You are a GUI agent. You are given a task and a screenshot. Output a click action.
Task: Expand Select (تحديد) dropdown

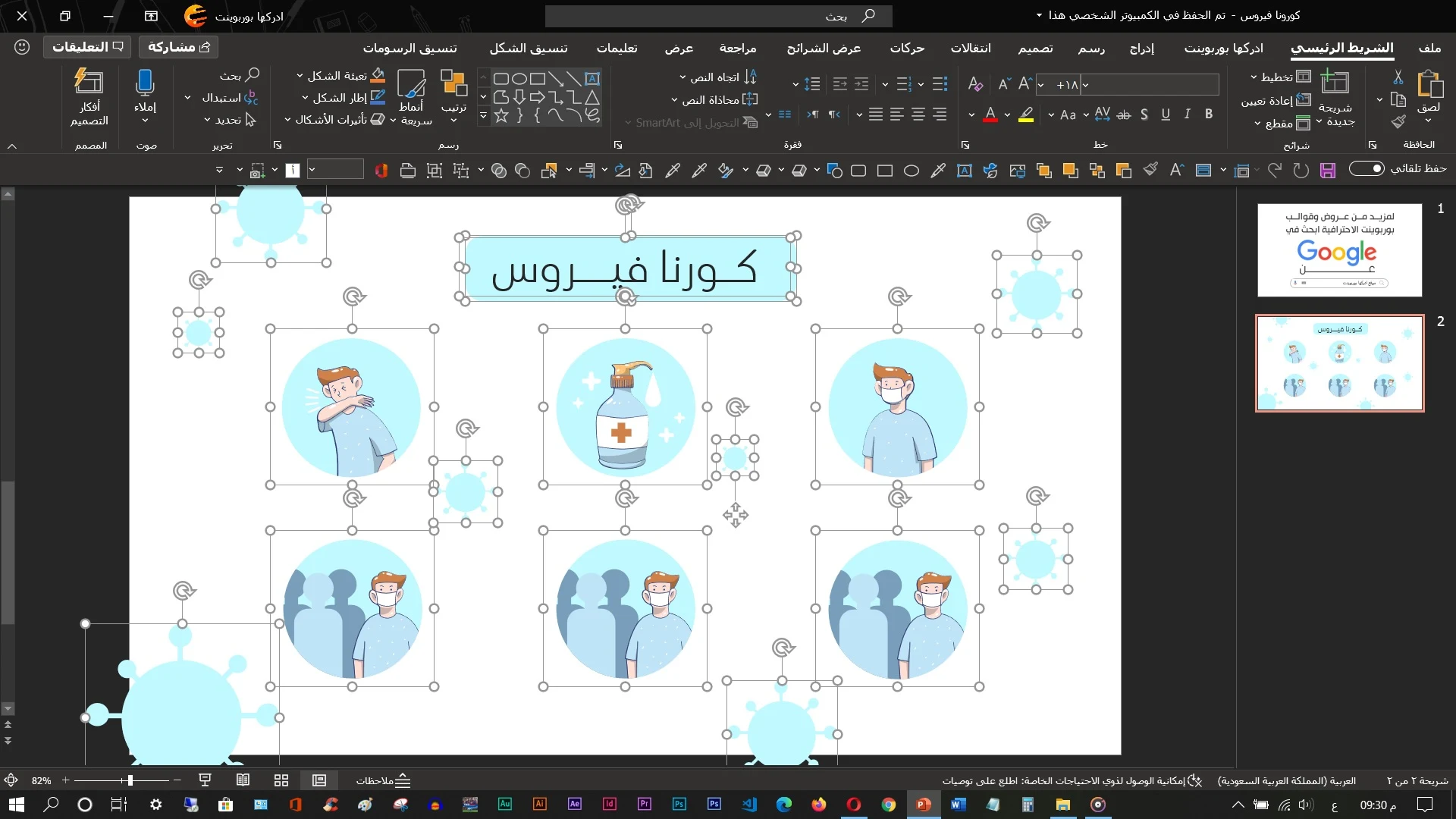pyautogui.click(x=207, y=120)
